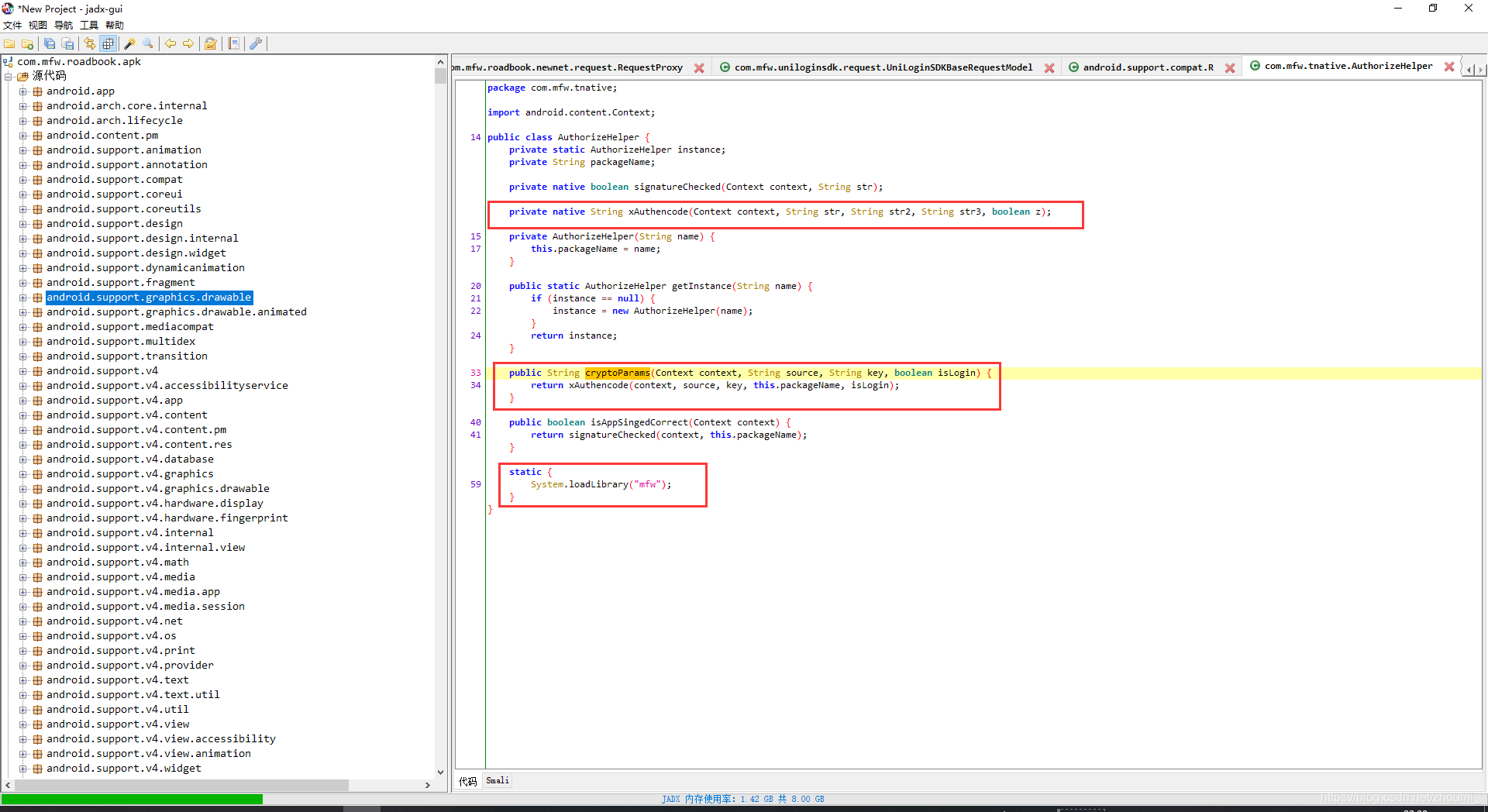The width and height of the screenshot is (1488, 812).
Task: Click the back navigation arrow icon
Action: 170,44
